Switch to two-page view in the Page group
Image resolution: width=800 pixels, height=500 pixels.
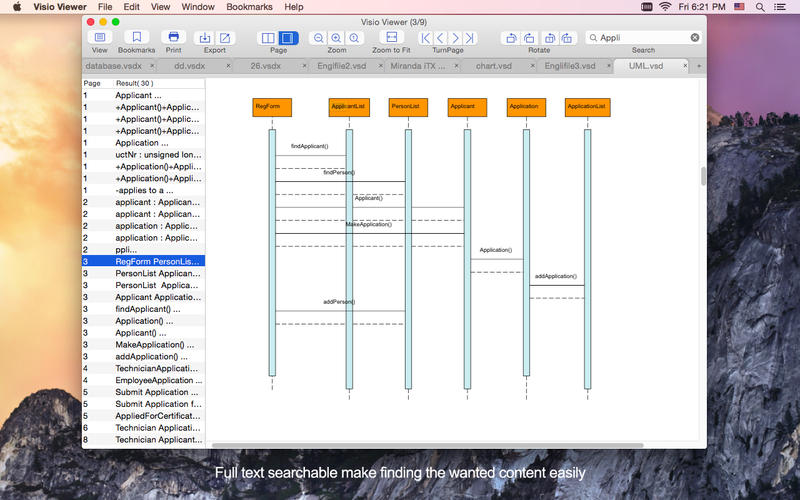268,38
